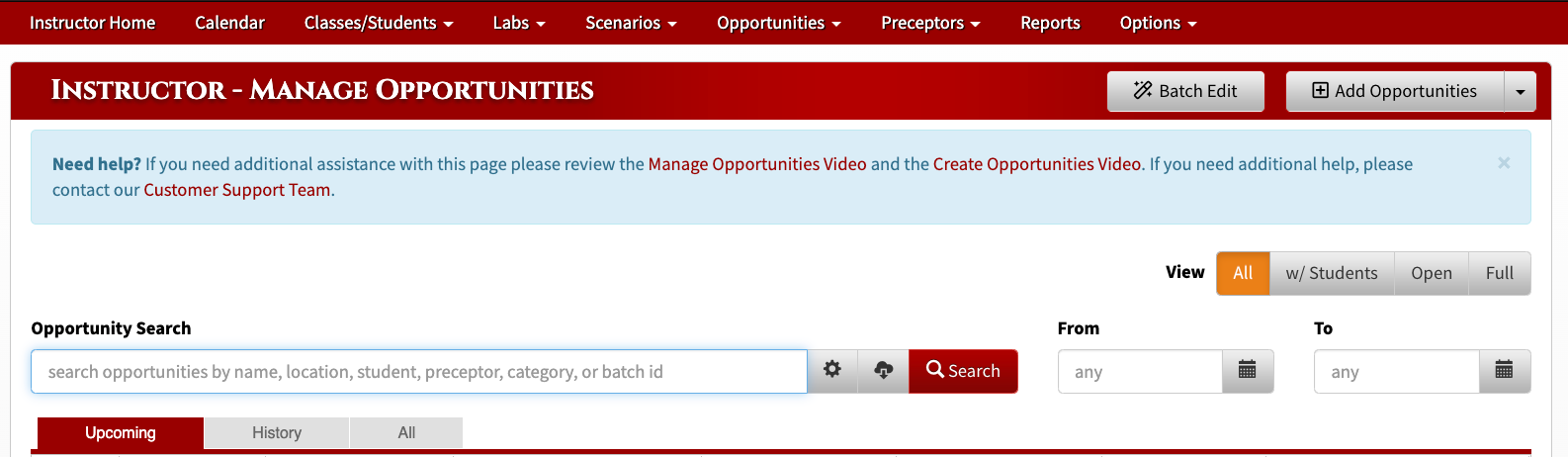Click the Add Opportunities button
Screen dimensions: 1568x457
click(1395, 91)
